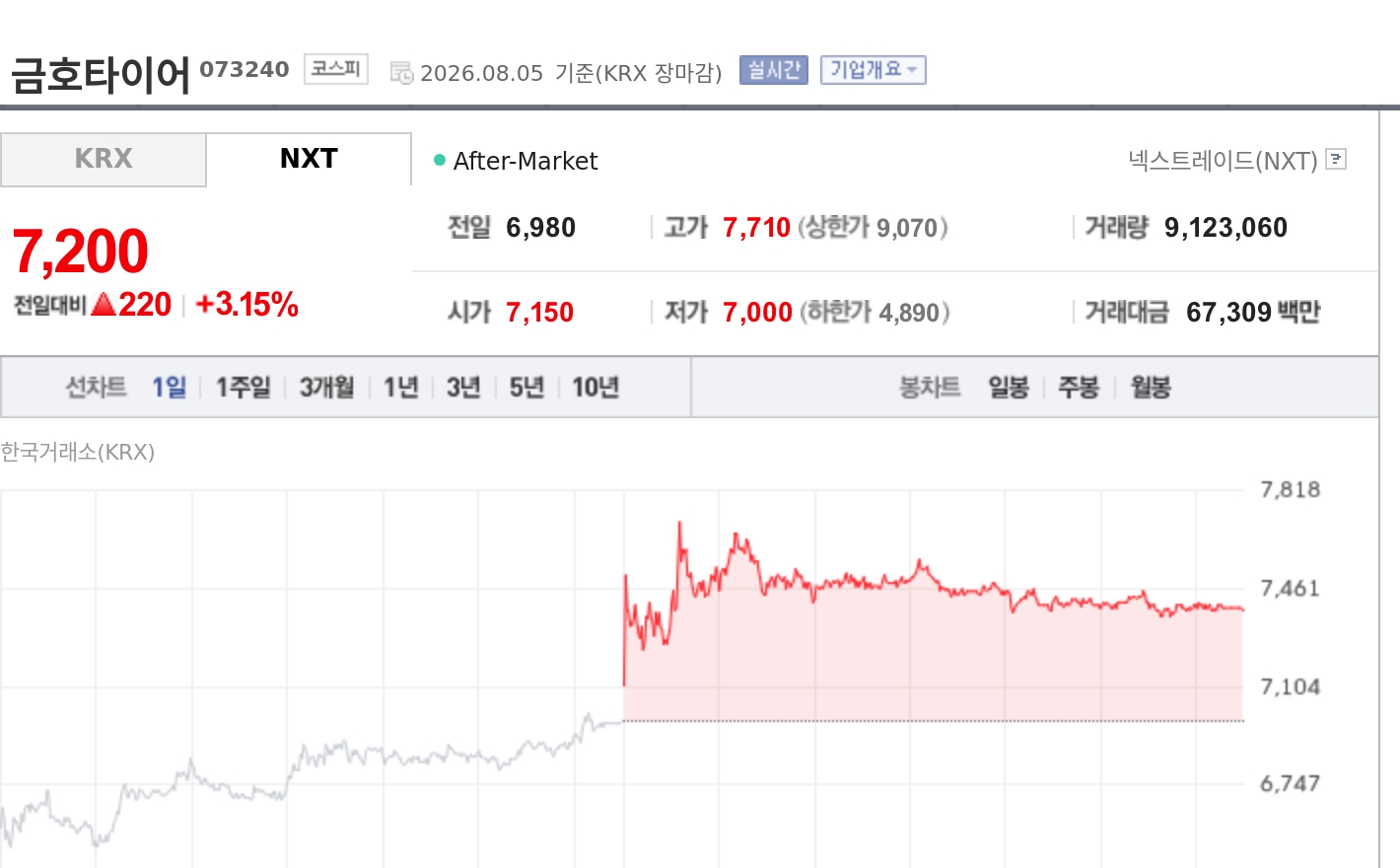Show the 1년 line chart
The image size is (1400, 868).
point(400,387)
